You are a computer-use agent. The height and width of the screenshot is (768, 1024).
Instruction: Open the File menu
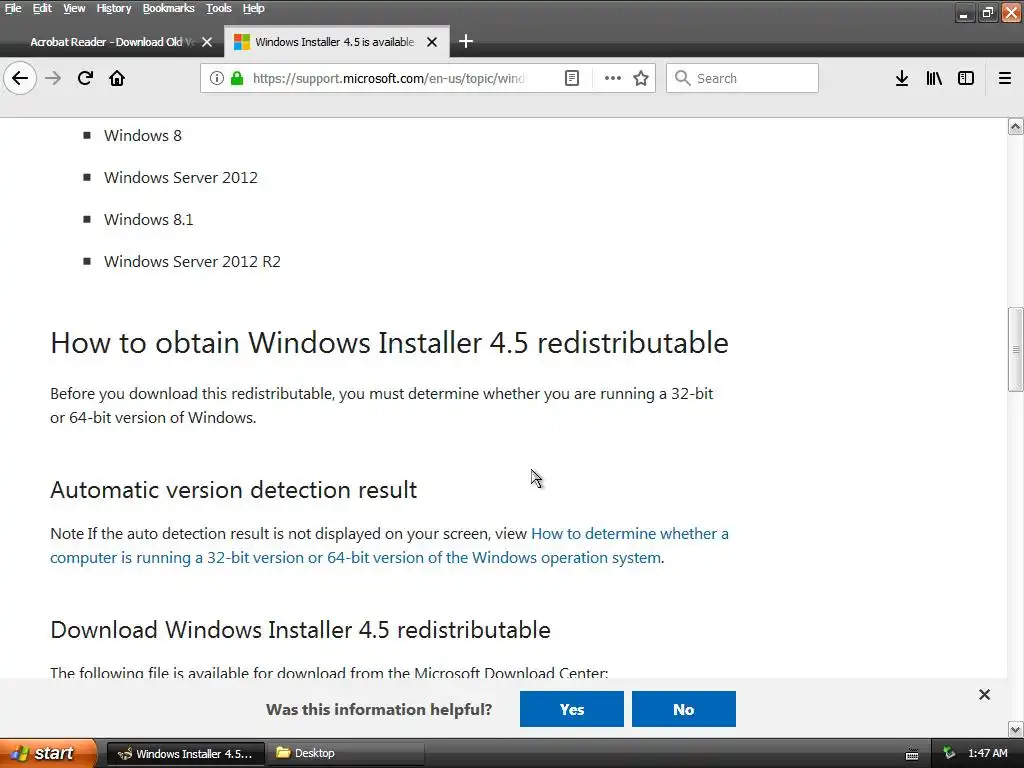(x=13, y=8)
